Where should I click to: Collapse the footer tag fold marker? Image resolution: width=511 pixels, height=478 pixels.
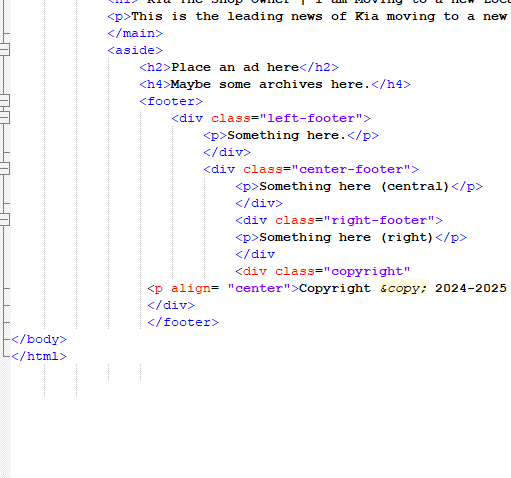[x=4, y=101]
